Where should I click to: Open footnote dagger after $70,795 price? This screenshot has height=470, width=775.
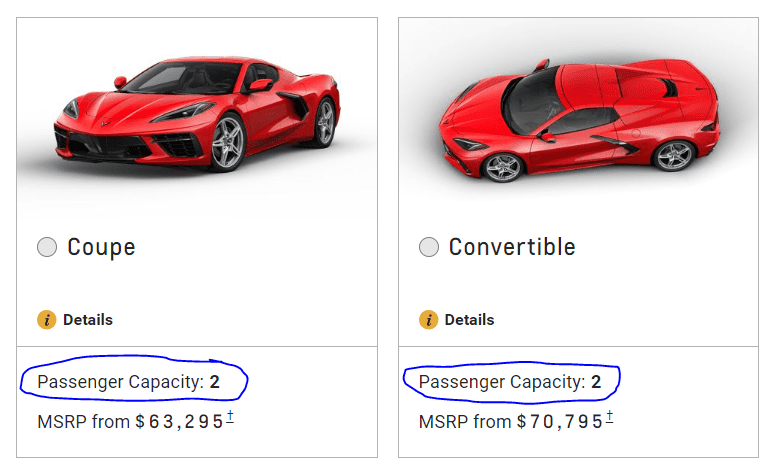pyautogui.click(x=610, y=417)
